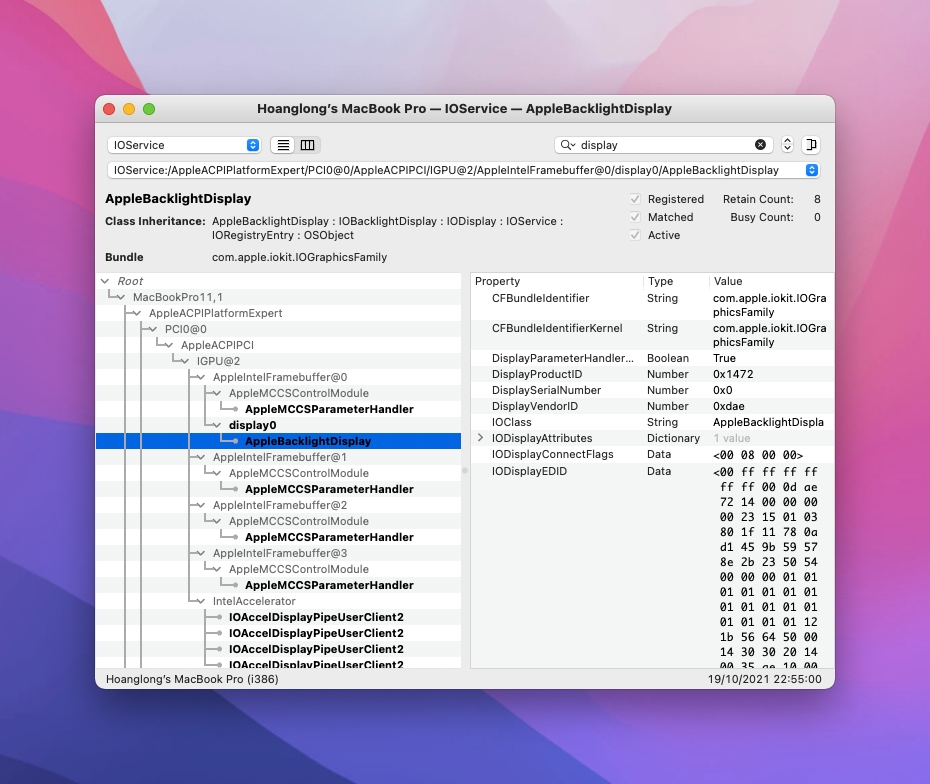The width and height of the screenshot is (930, 784).
Task: Select AppleMCCSParameterHandler under AppleIntelFramebuffer@3
Action: [329, 585]
